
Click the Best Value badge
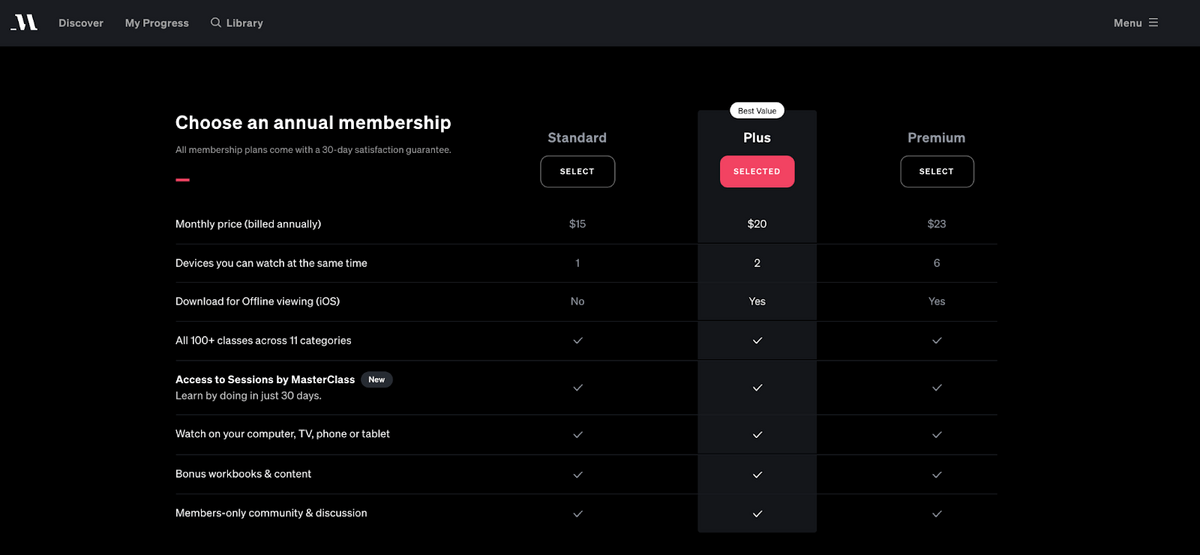[757, 111]
